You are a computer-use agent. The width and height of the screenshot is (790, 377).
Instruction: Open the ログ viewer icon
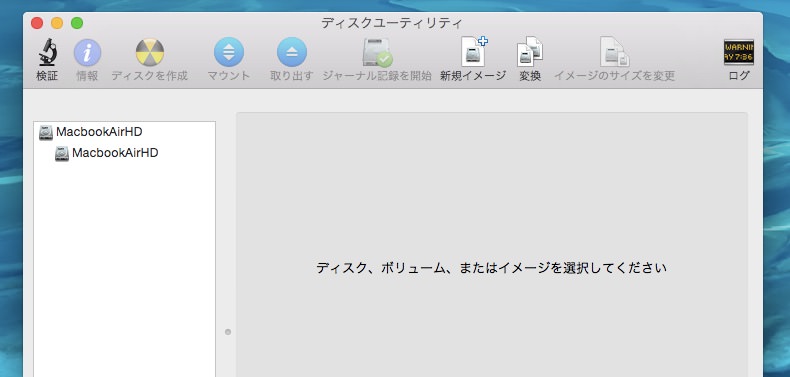[739, 52]
